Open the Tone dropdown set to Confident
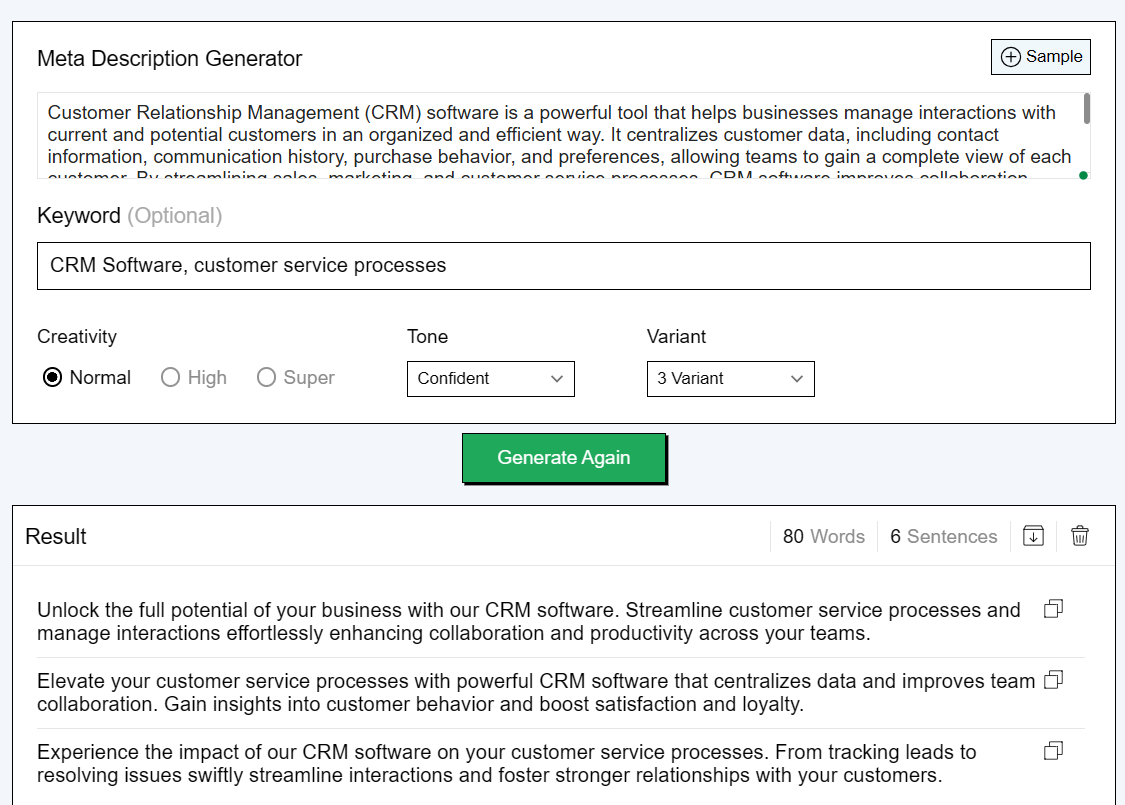 point(490,379)
